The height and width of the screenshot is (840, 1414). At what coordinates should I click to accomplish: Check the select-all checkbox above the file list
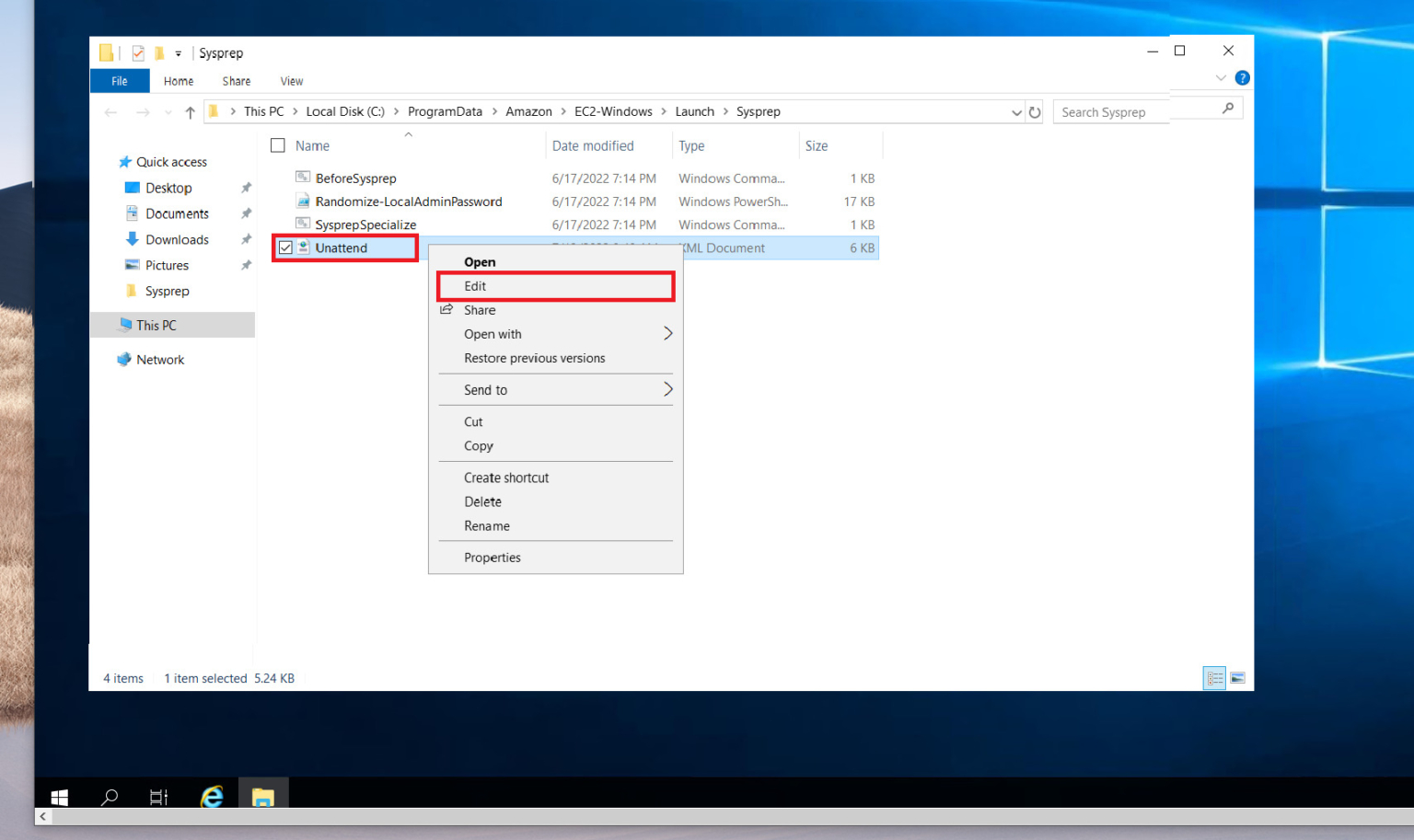tap(277, 145)
